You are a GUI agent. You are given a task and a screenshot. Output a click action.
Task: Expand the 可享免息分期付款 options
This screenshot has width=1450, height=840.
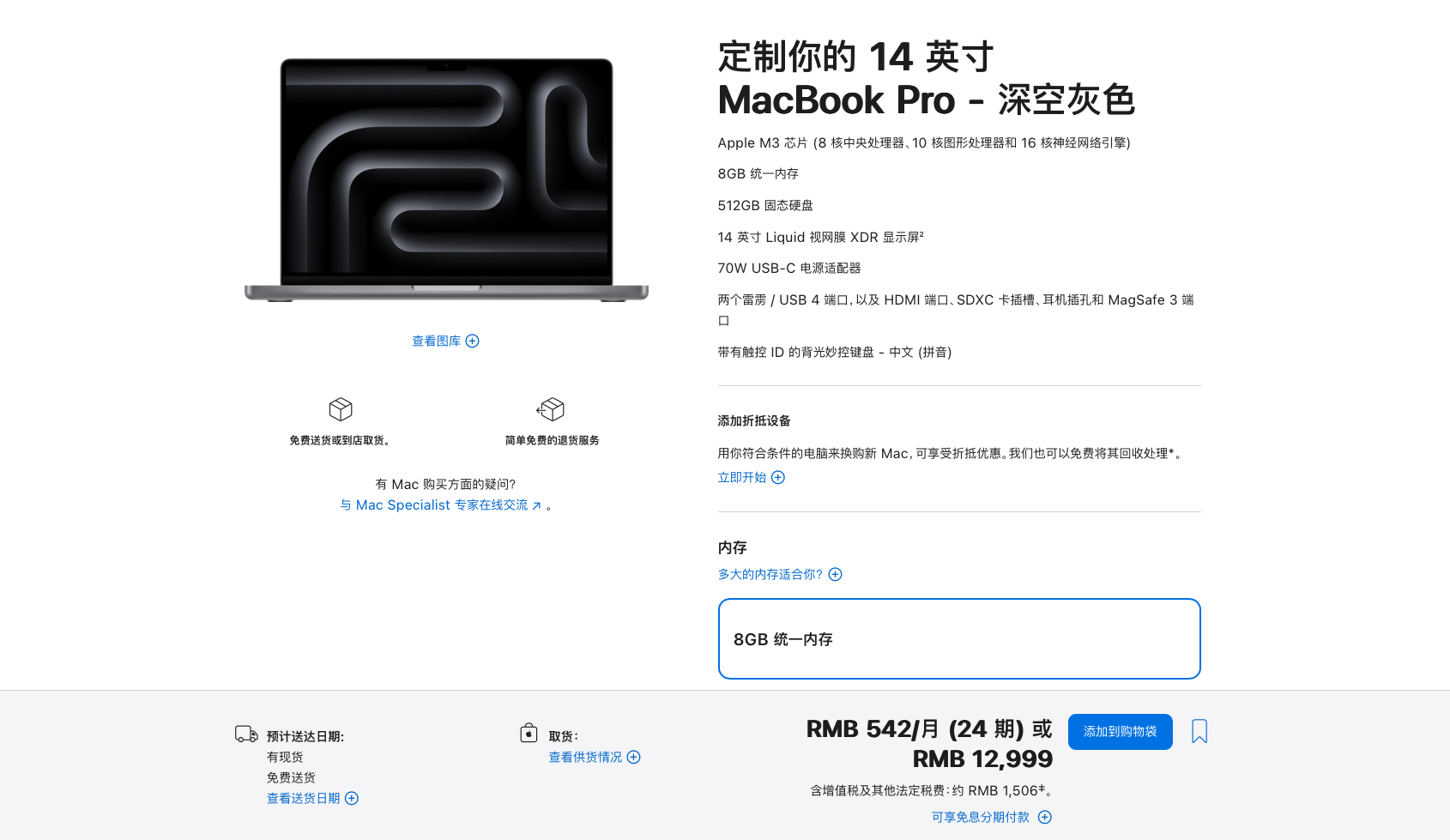(x=1045, y=817)
